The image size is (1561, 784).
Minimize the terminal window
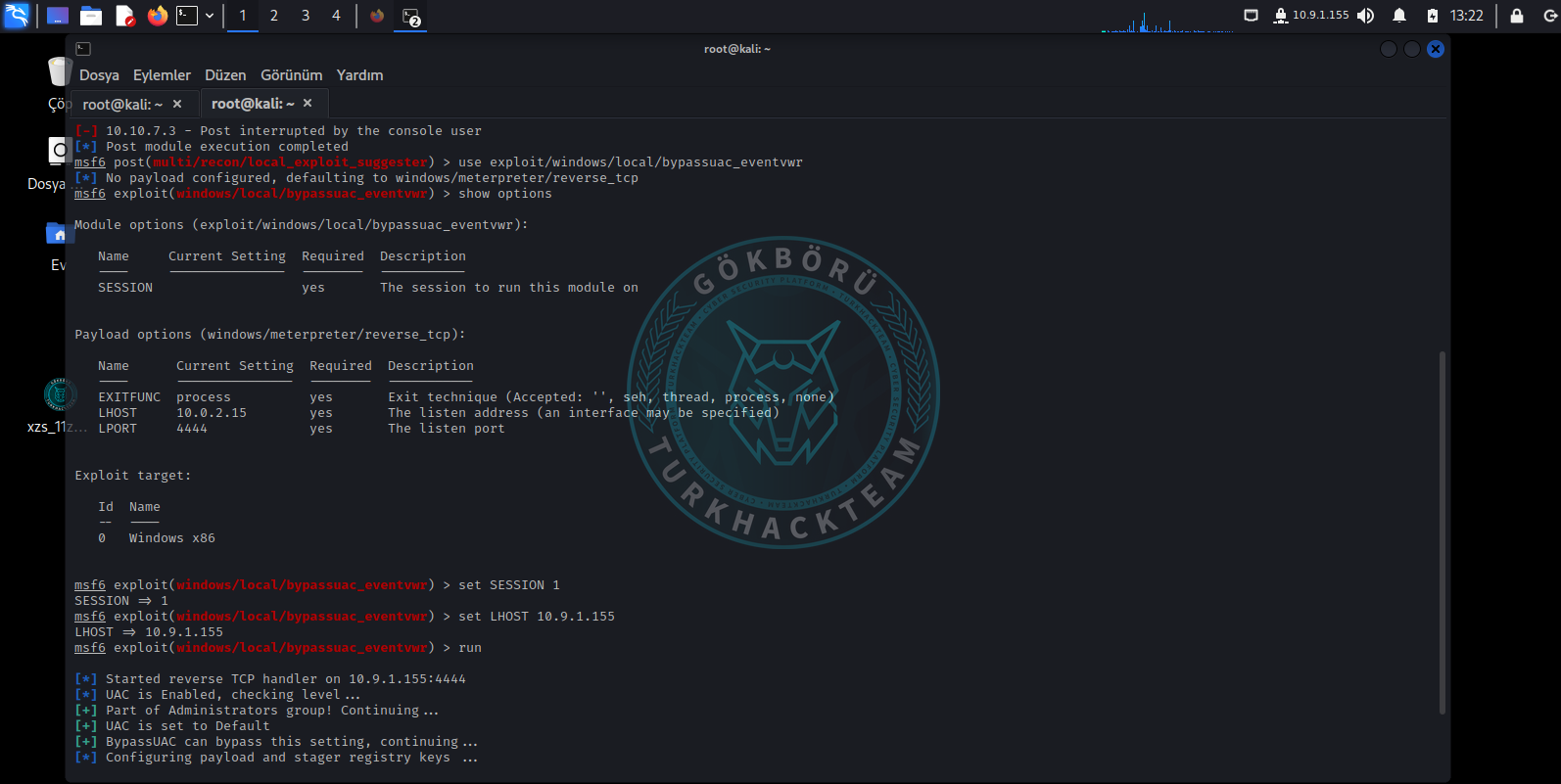(1389, 49)
